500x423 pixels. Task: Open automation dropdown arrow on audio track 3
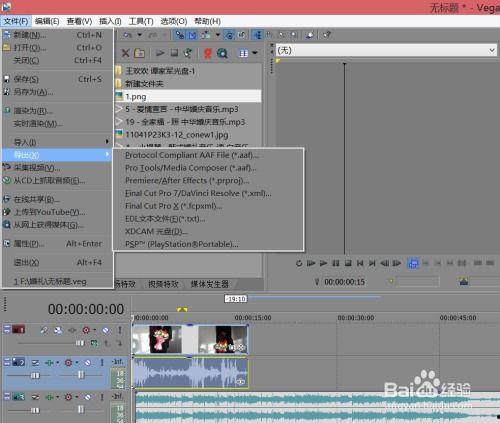[x=77, y=397]
